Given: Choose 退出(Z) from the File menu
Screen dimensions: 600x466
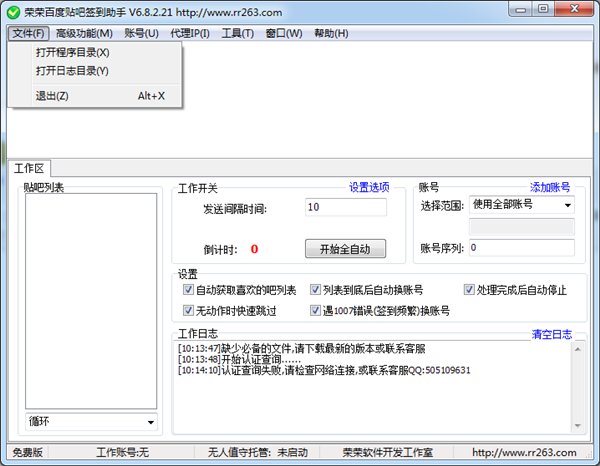Looking at the screenshot, I should [x=52, y=96].
